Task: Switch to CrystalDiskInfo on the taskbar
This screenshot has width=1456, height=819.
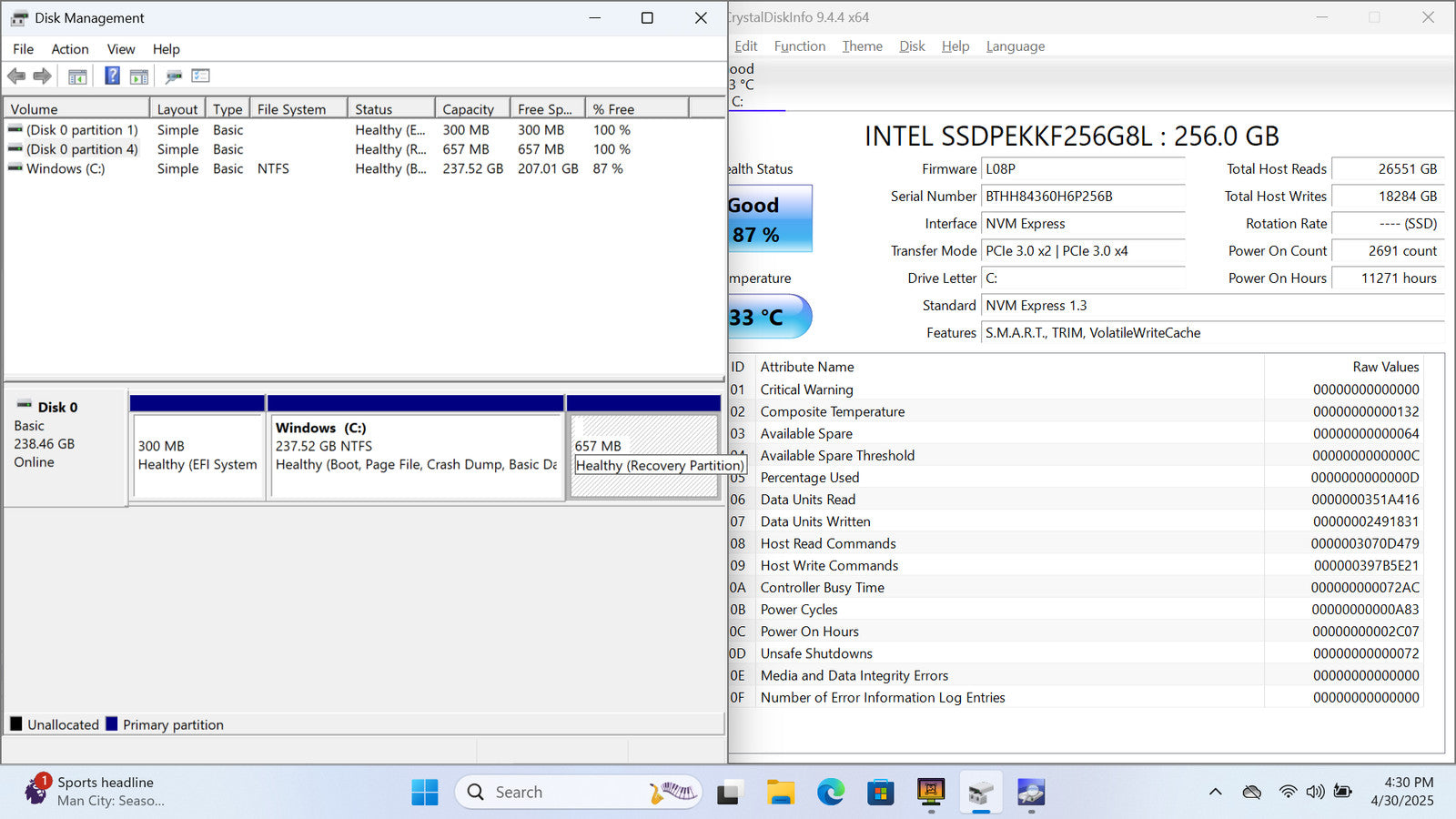Action: (x=1031, y=793)
